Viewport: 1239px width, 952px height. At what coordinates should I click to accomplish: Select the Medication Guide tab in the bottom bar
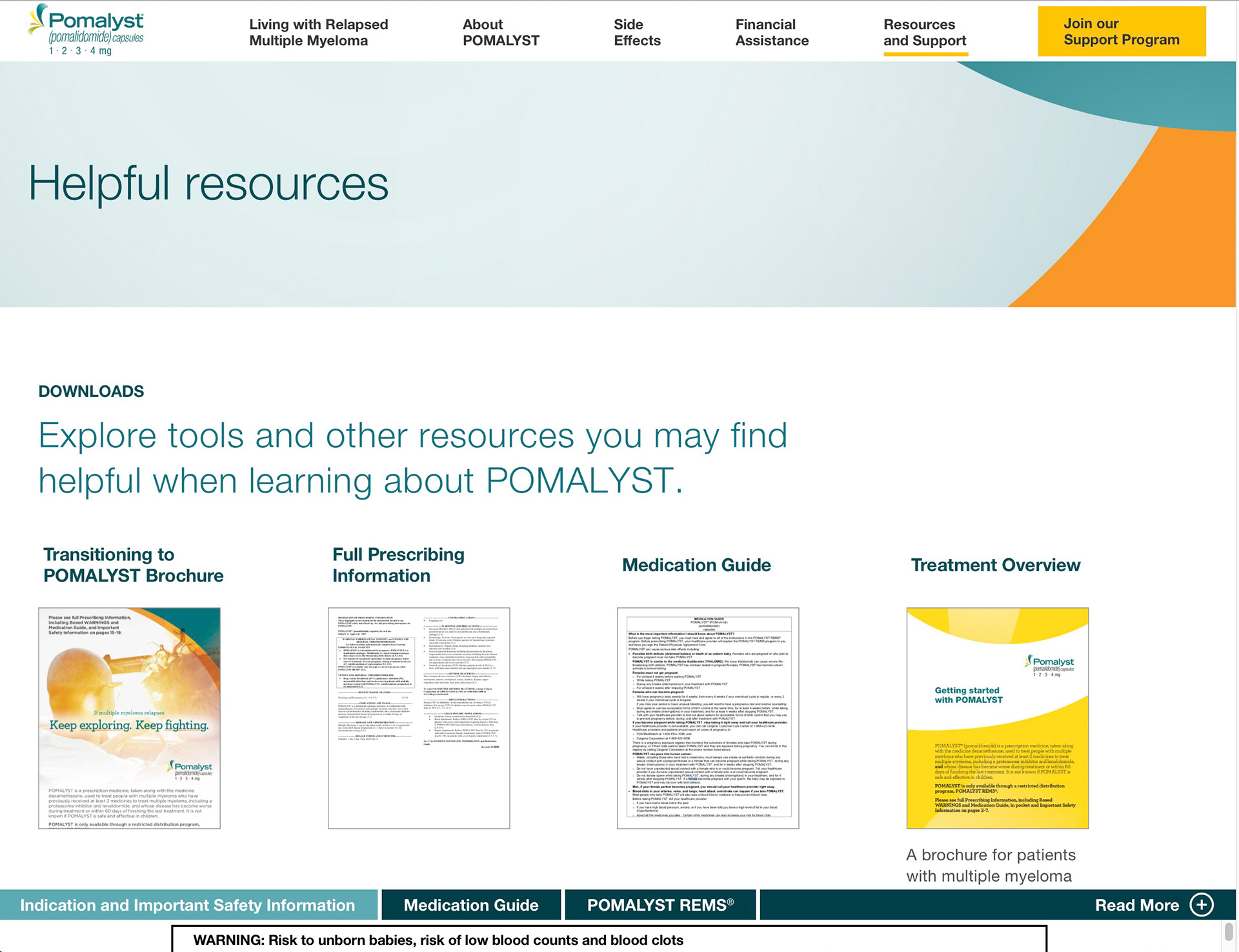pyautogui.click(x=471, y=905)
